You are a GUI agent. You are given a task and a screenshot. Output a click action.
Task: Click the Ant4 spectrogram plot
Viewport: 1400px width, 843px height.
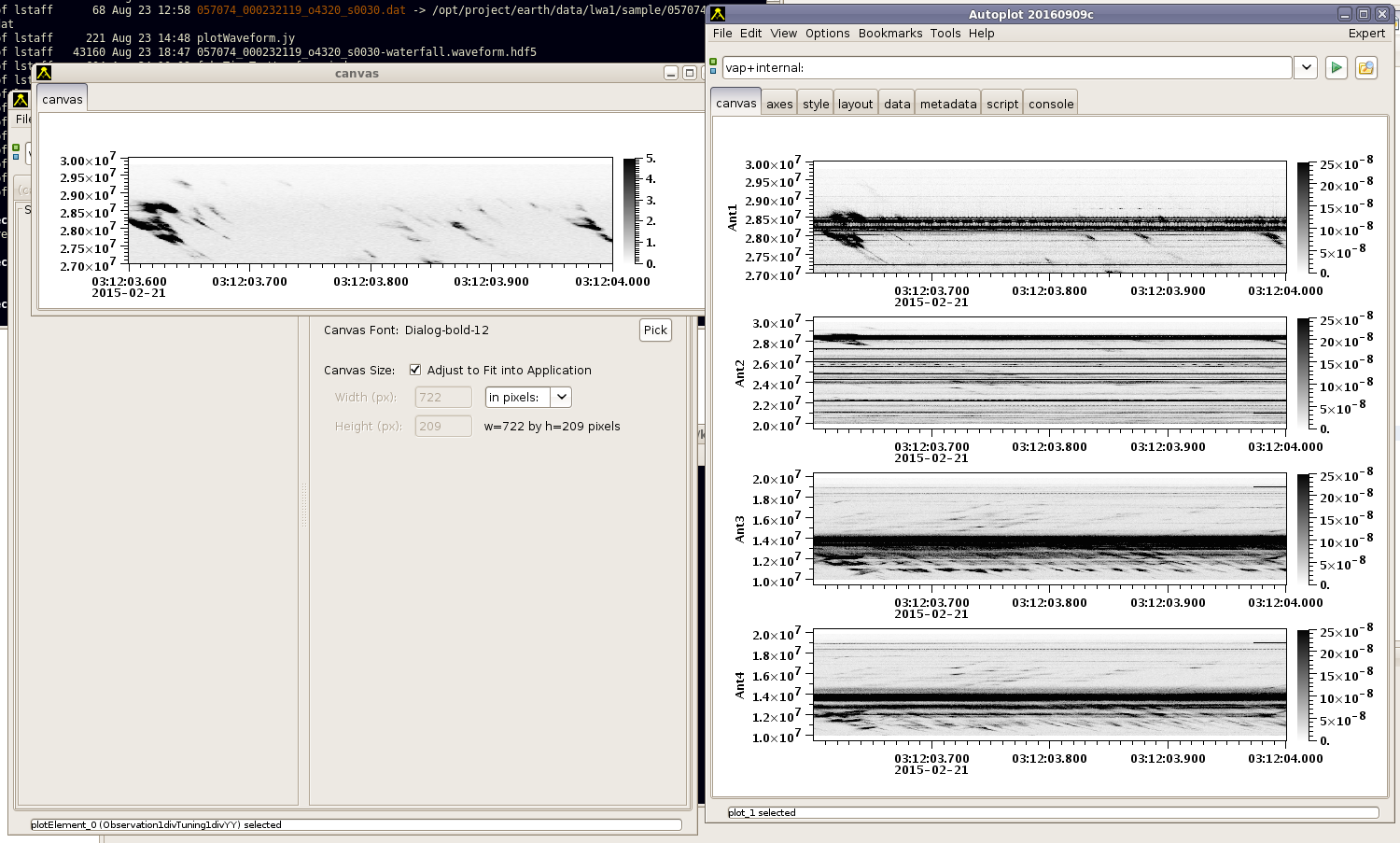click(x=1049, y=684)
